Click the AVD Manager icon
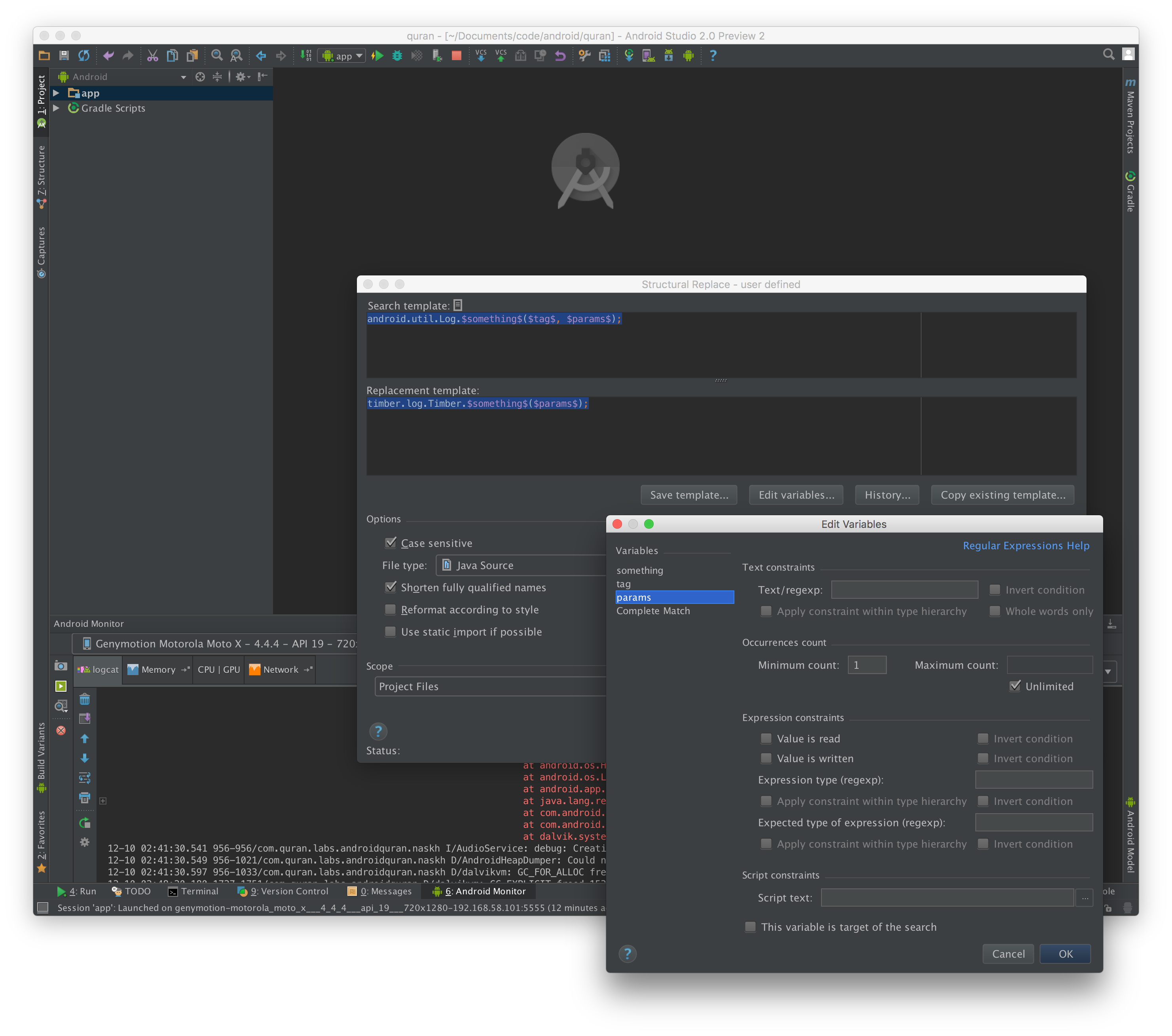The image size is (1172, 1036). click(x=649, y=56)
